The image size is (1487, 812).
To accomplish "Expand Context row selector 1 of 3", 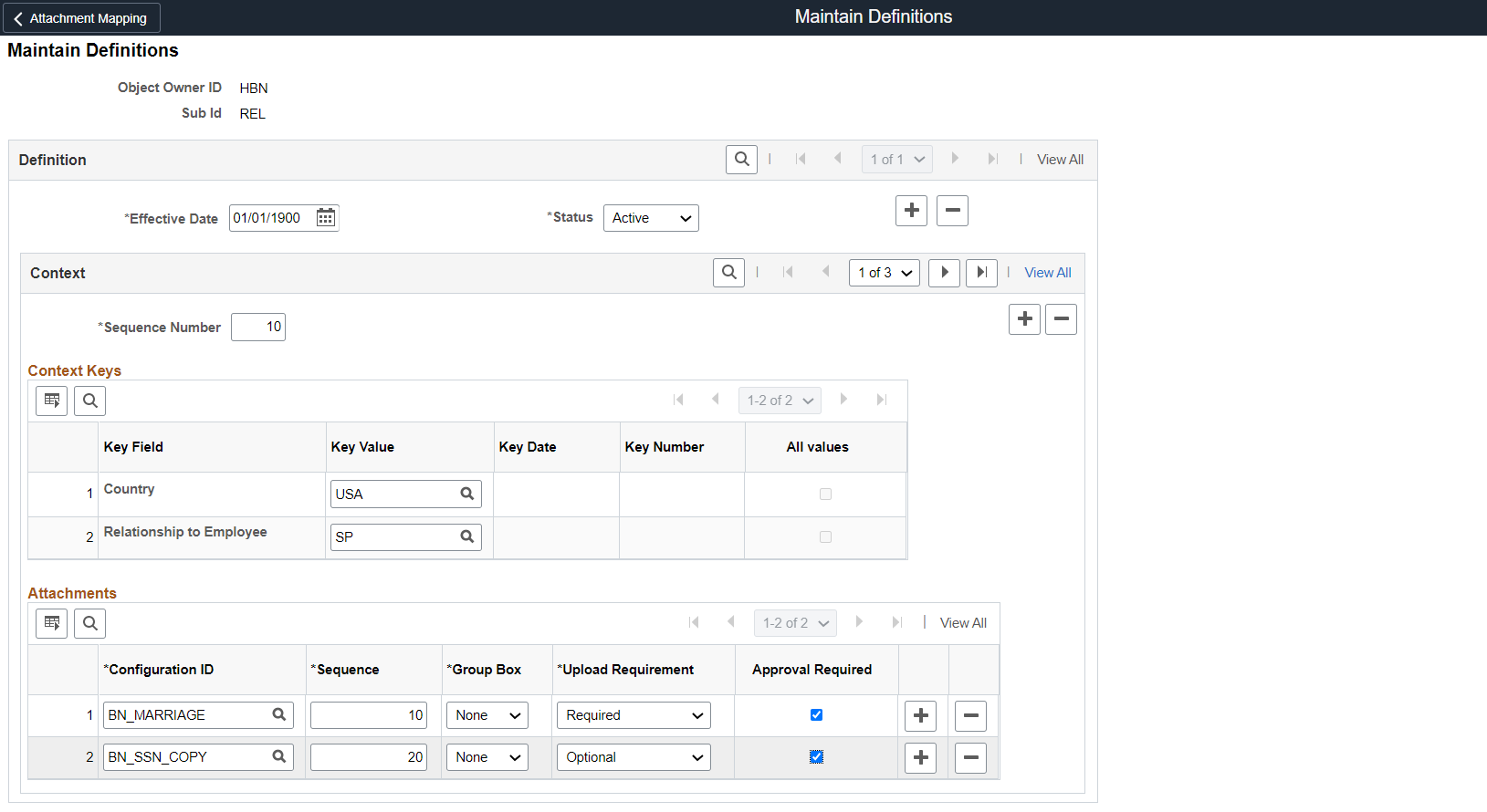I will point(884,273).
